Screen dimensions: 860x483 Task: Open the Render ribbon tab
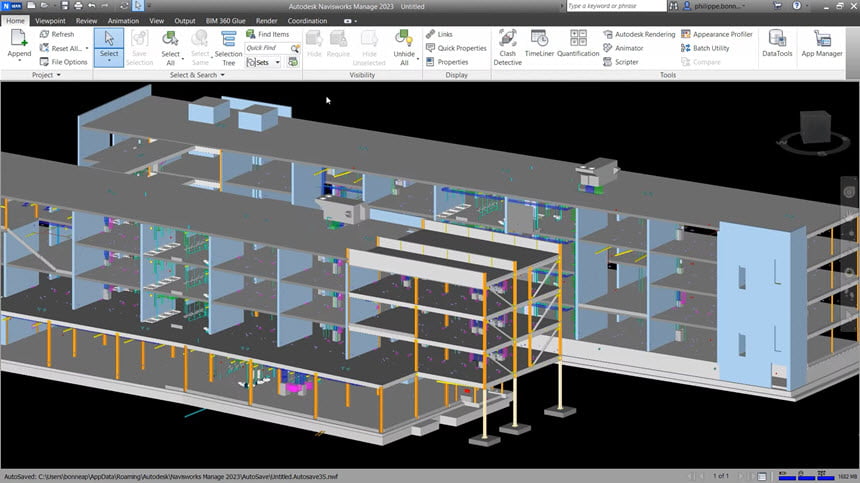pyautogui.click(x=267, y=21)
